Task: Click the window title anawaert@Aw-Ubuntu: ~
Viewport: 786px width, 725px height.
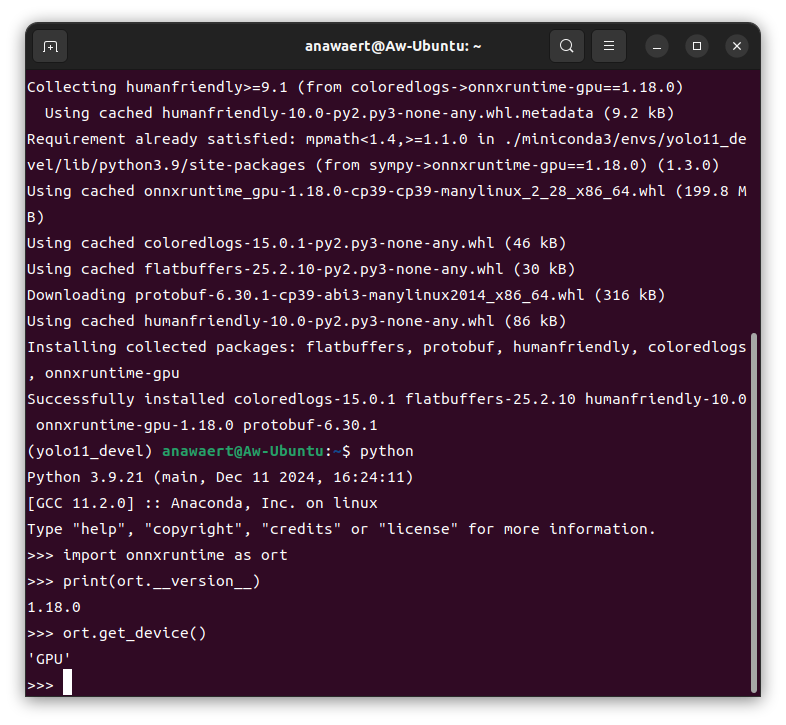Action: (393, 46)
